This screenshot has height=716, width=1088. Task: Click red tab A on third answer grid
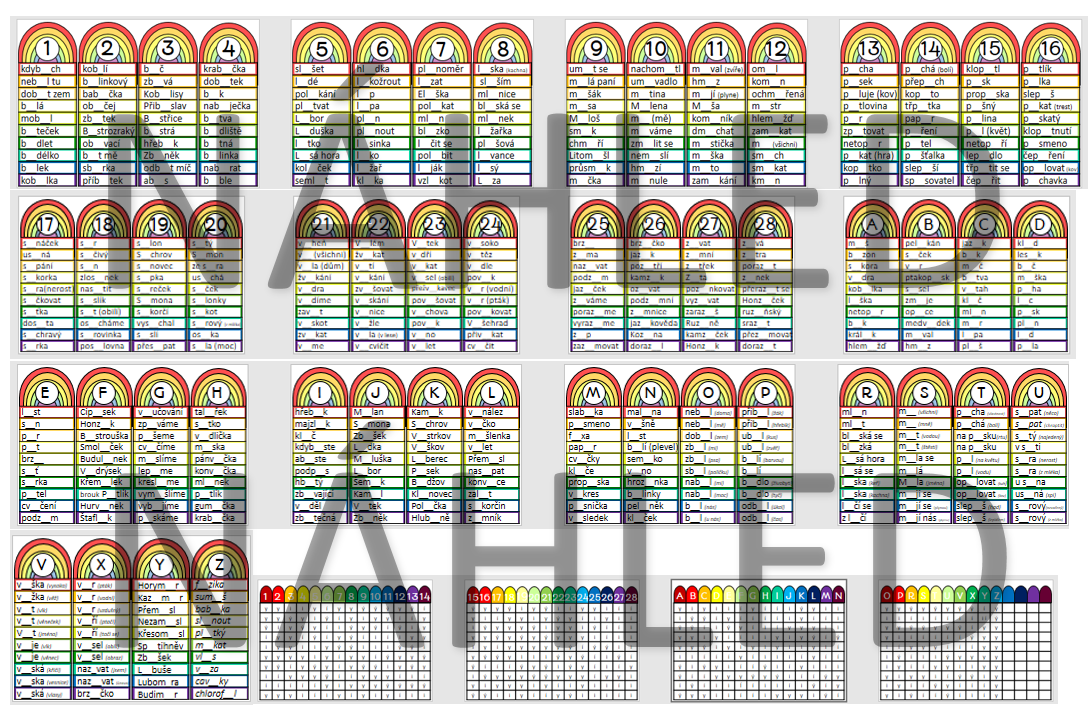click(680, 595)
